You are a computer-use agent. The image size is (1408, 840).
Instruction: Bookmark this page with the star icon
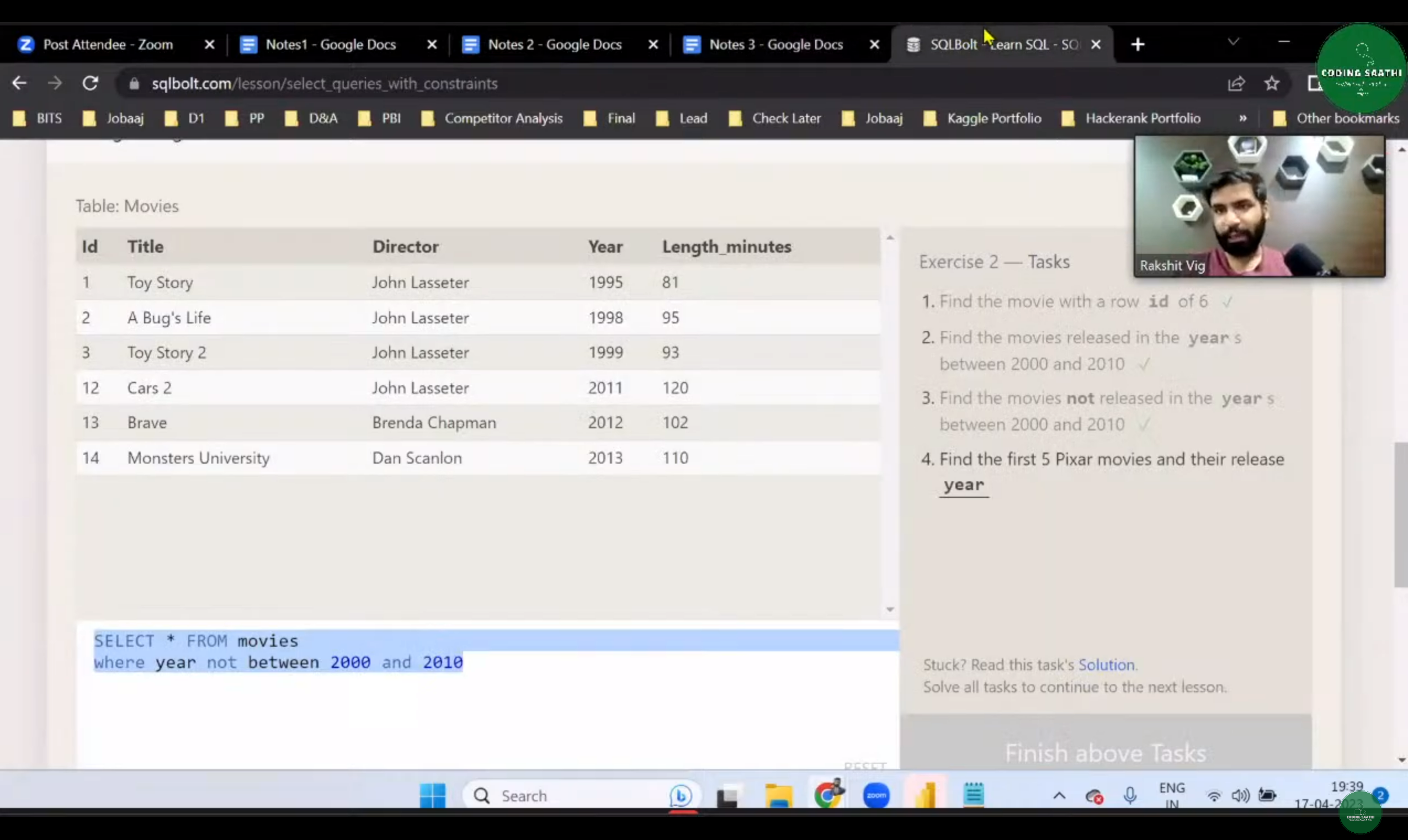[x=1272, y=84]
